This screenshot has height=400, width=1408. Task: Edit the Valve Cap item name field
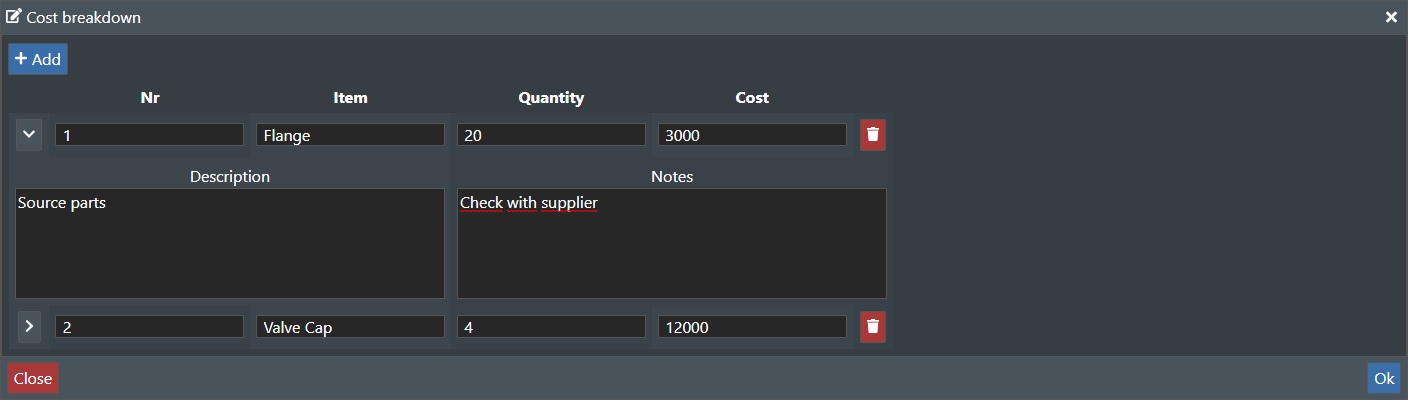[350, 327]
